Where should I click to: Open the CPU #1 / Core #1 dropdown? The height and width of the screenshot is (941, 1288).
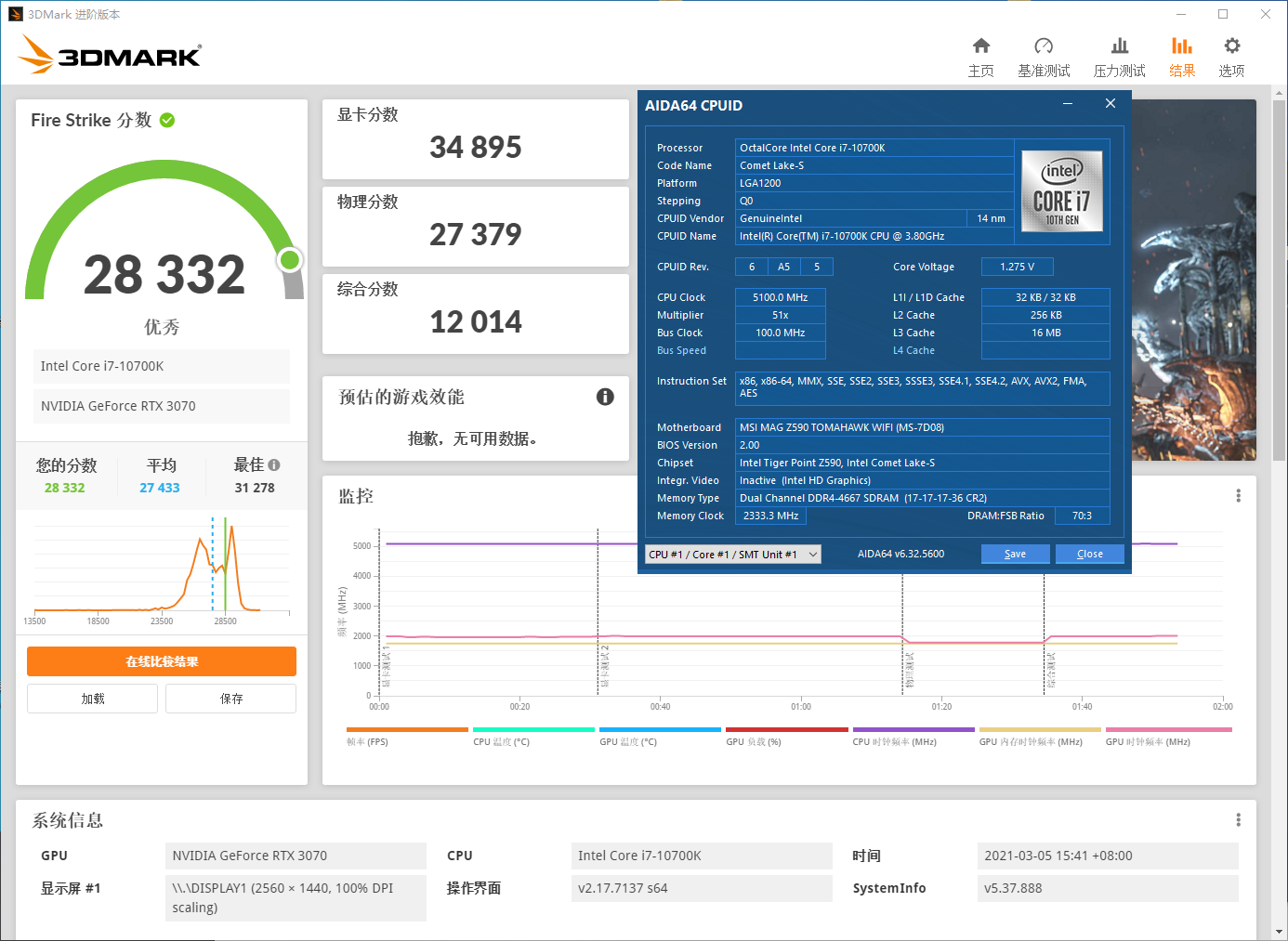pos(733,555)
